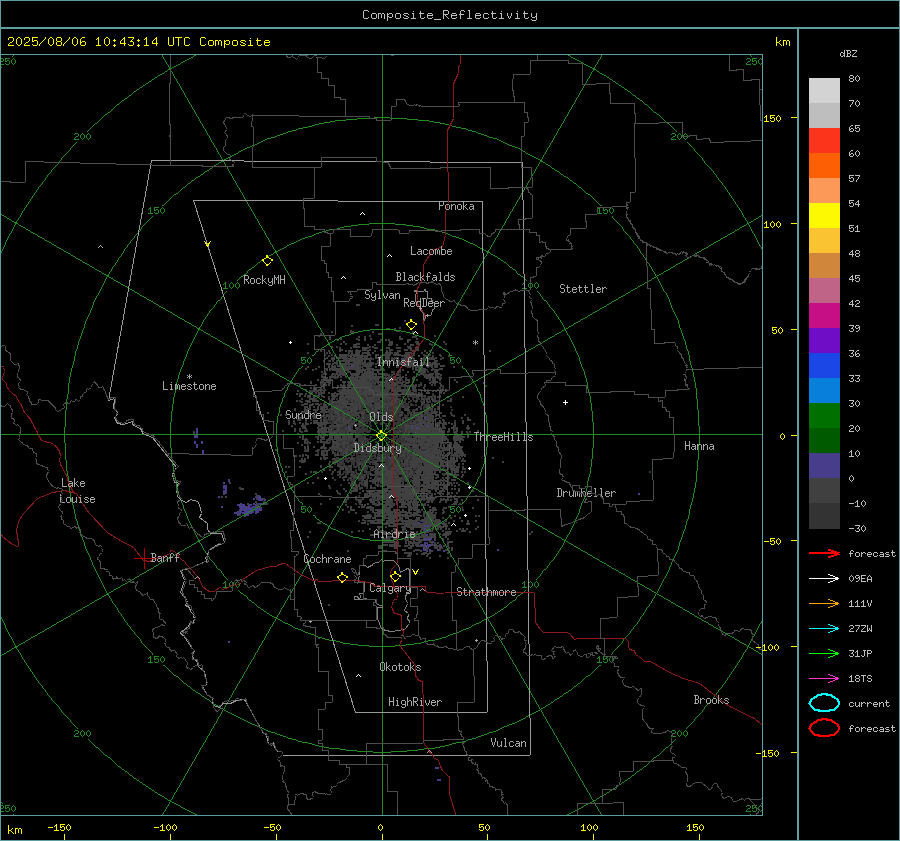Click the Blackfalds town label
900x841 pixels.
pos(425,277)
